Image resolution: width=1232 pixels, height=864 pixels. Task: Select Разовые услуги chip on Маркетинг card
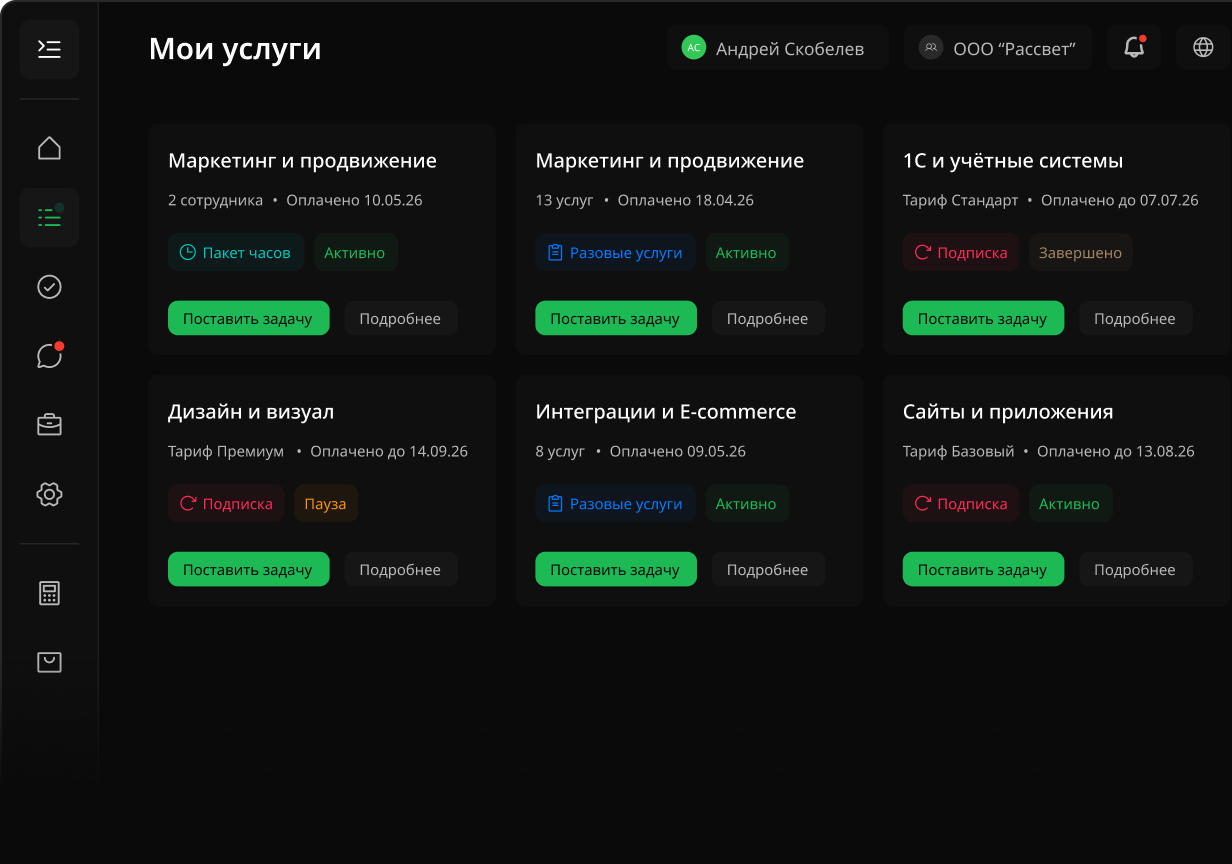615,252
